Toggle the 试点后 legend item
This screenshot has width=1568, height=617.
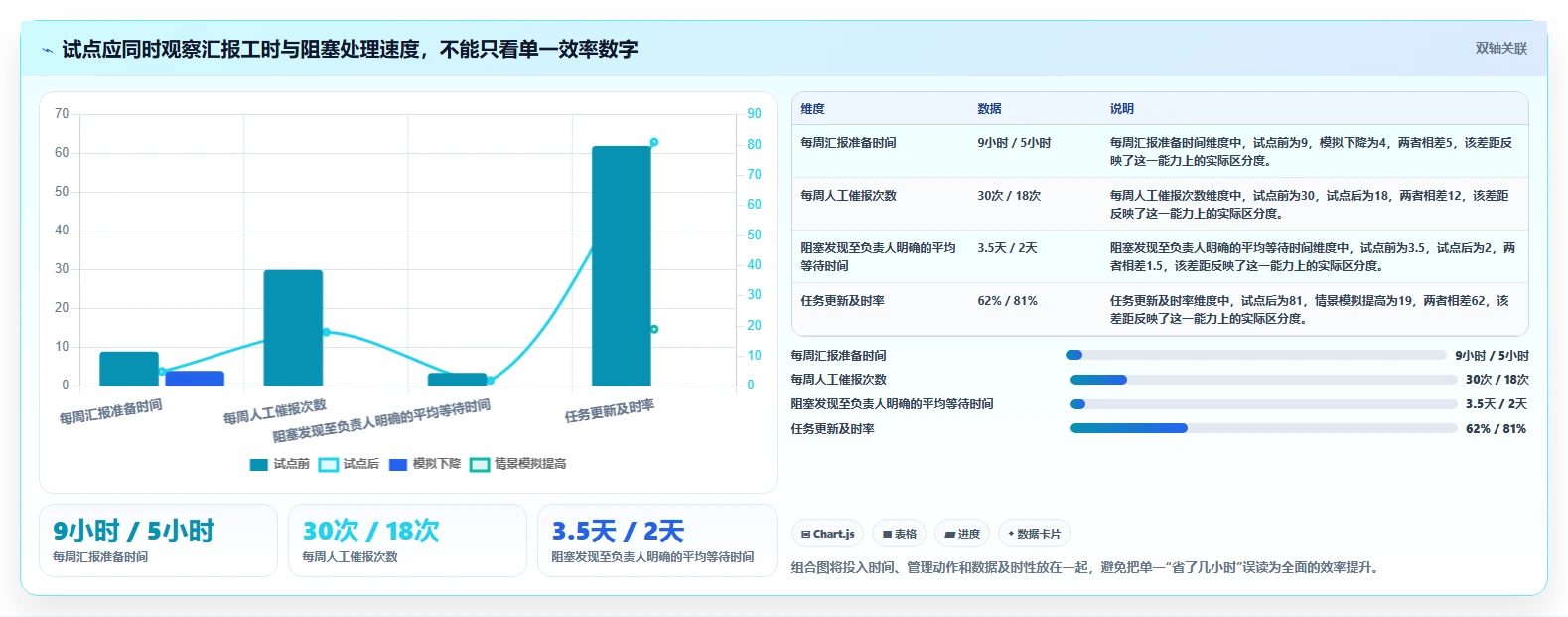(349, 464)
